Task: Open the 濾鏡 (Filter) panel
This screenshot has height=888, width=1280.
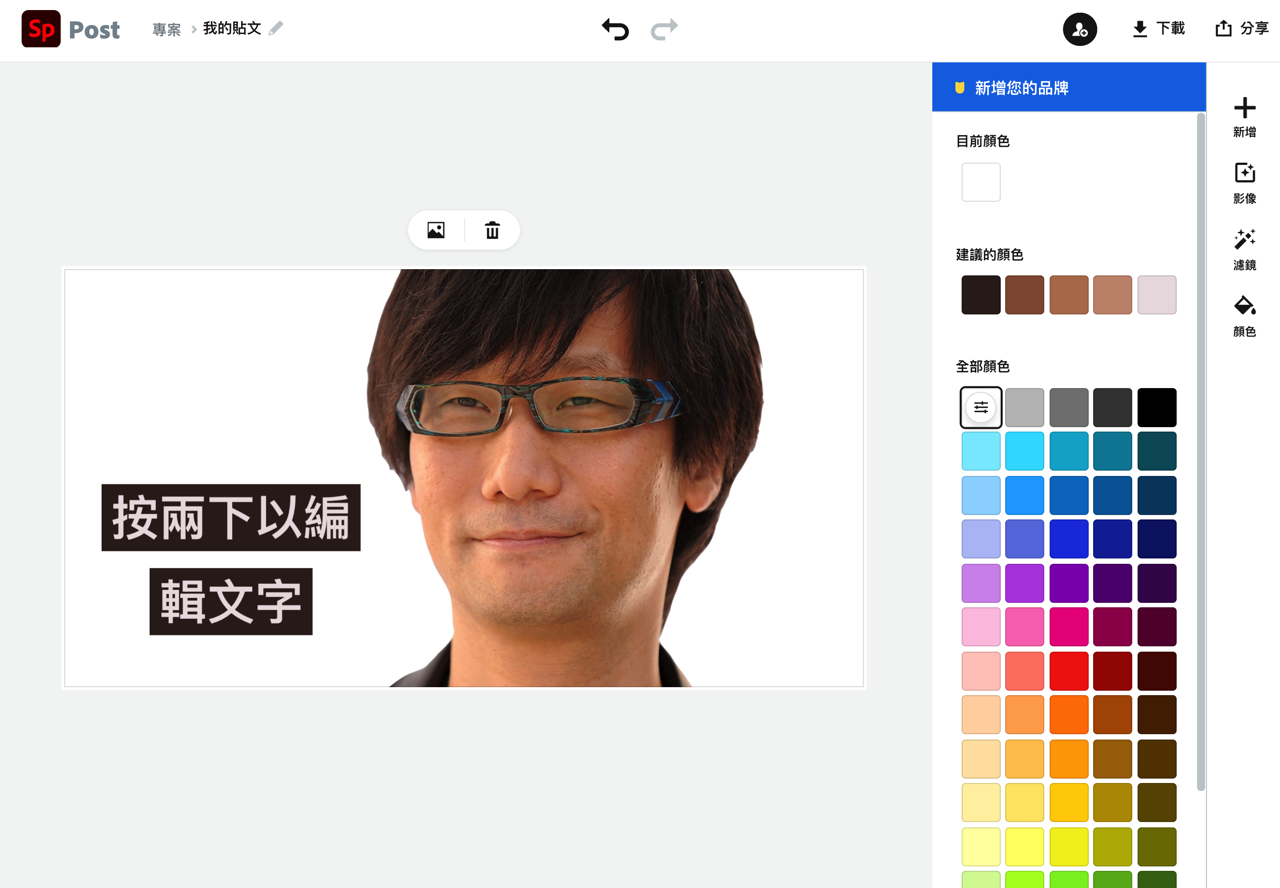Action: [1244, 249]
